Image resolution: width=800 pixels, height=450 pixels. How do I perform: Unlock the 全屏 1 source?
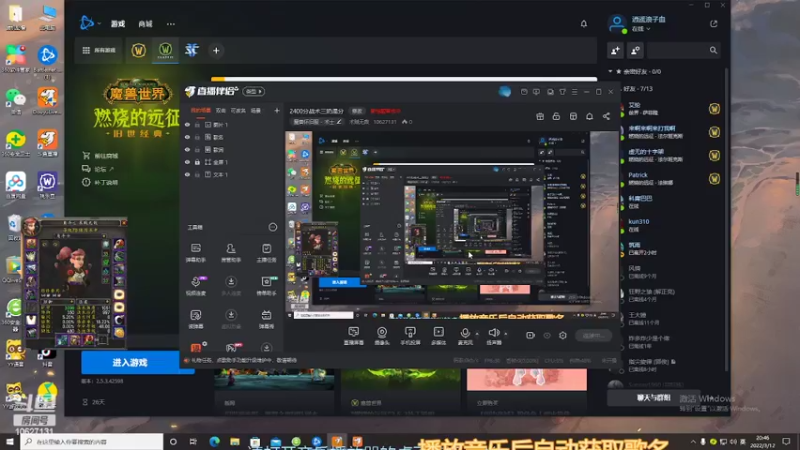tap(197, 162)
